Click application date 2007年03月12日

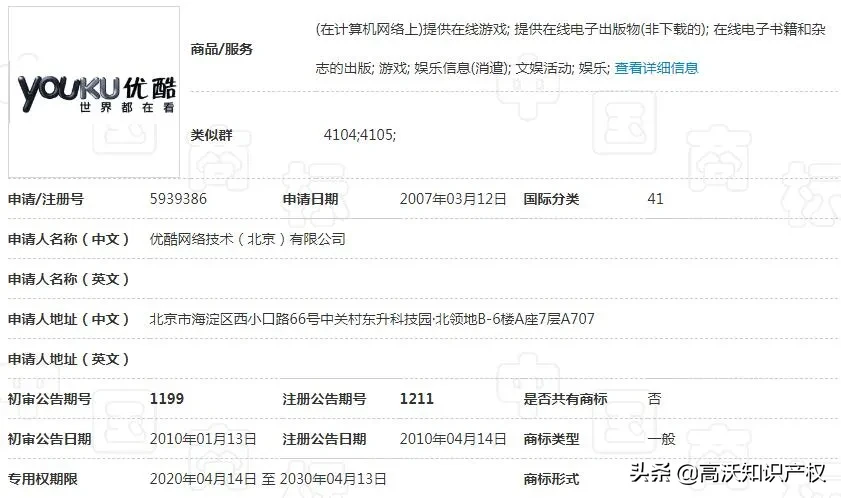point(453,199)
